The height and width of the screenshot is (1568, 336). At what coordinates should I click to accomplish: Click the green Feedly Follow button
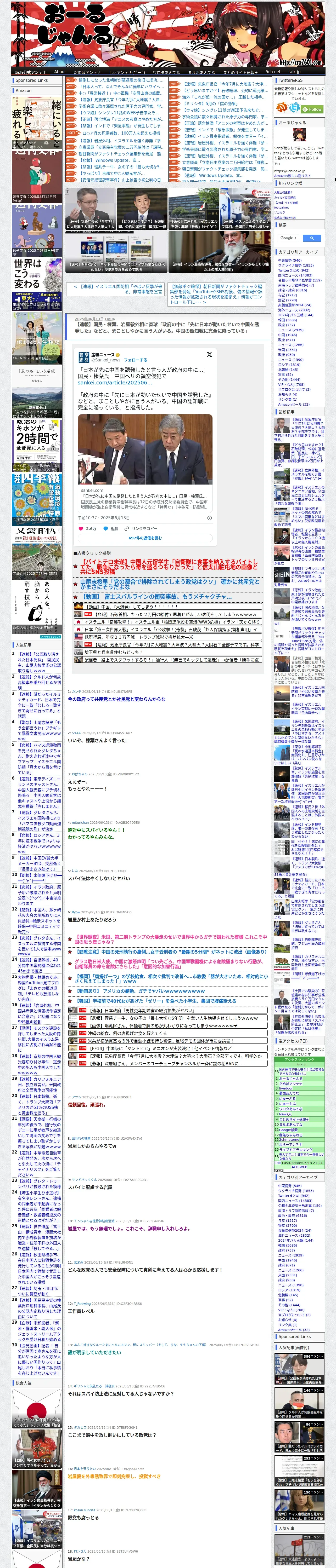[312, 109]
